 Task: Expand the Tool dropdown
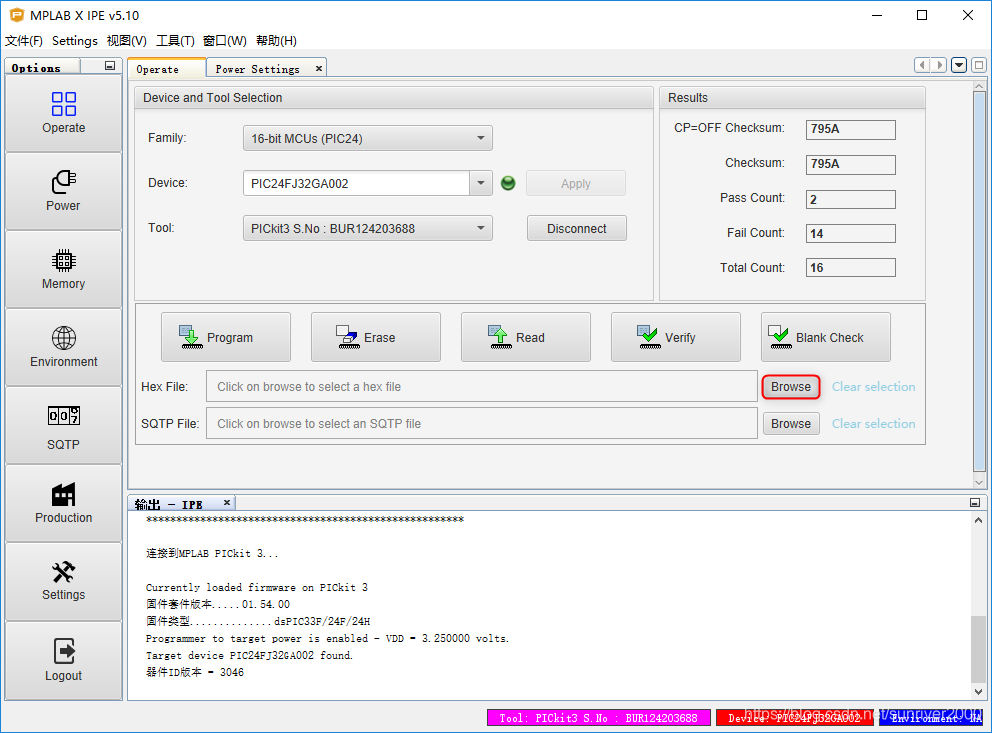pos(368,228)
